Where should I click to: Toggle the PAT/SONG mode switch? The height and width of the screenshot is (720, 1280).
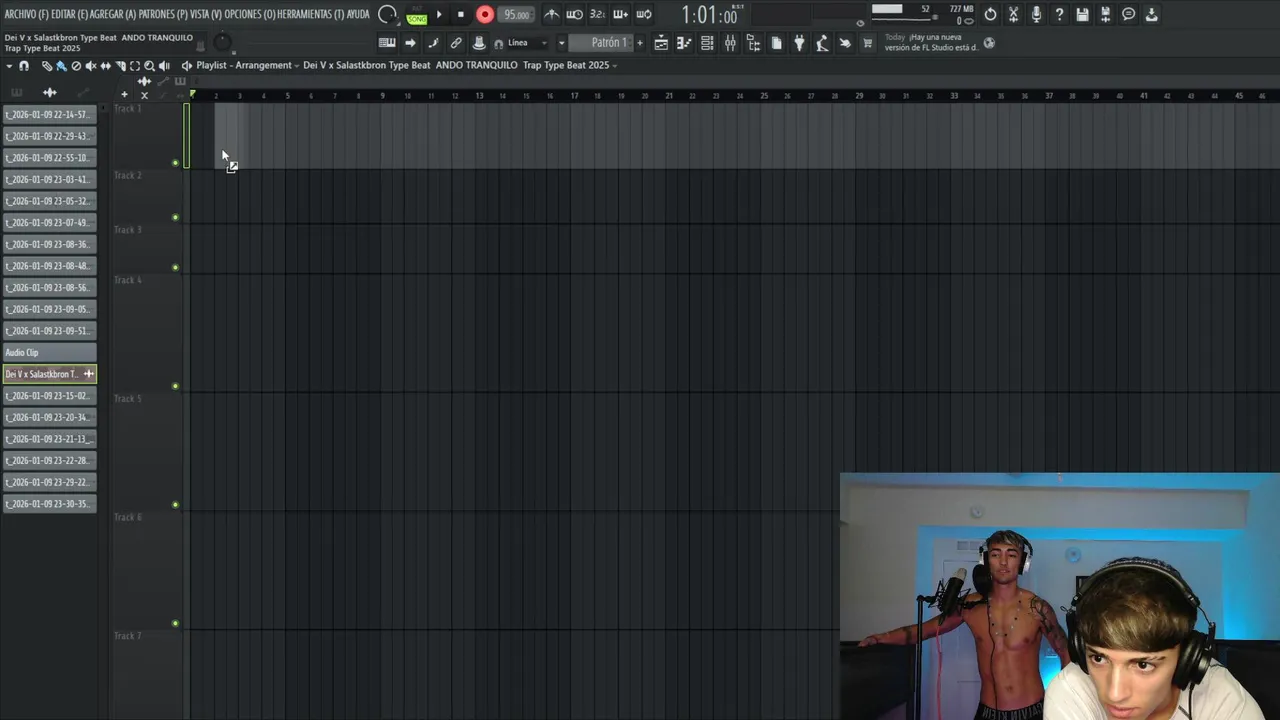pos(417,16)
